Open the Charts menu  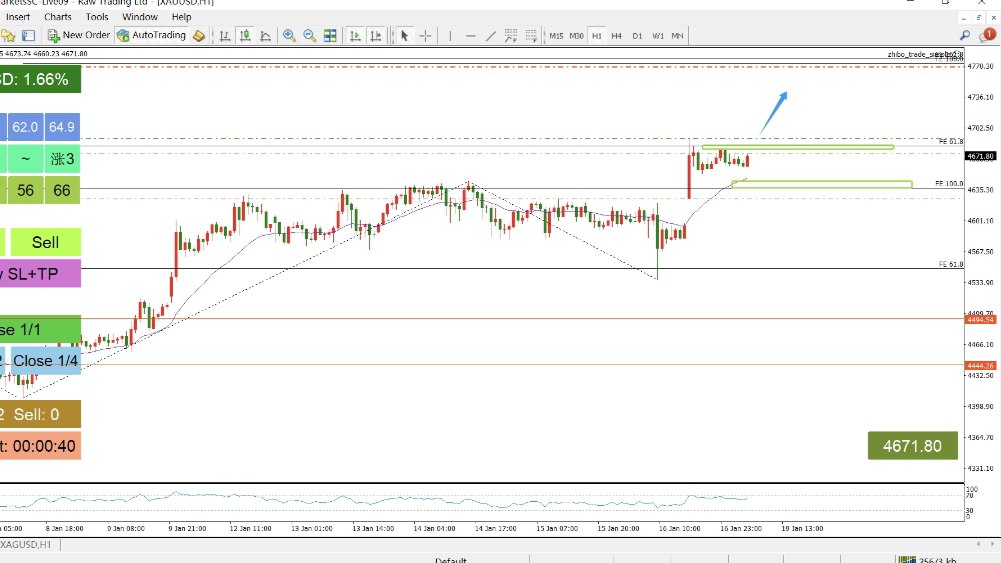[57, 17]
